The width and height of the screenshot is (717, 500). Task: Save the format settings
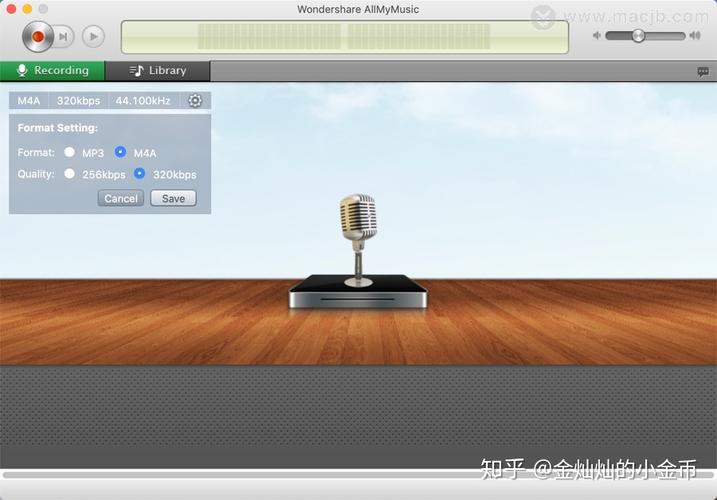tap(173, 198)
